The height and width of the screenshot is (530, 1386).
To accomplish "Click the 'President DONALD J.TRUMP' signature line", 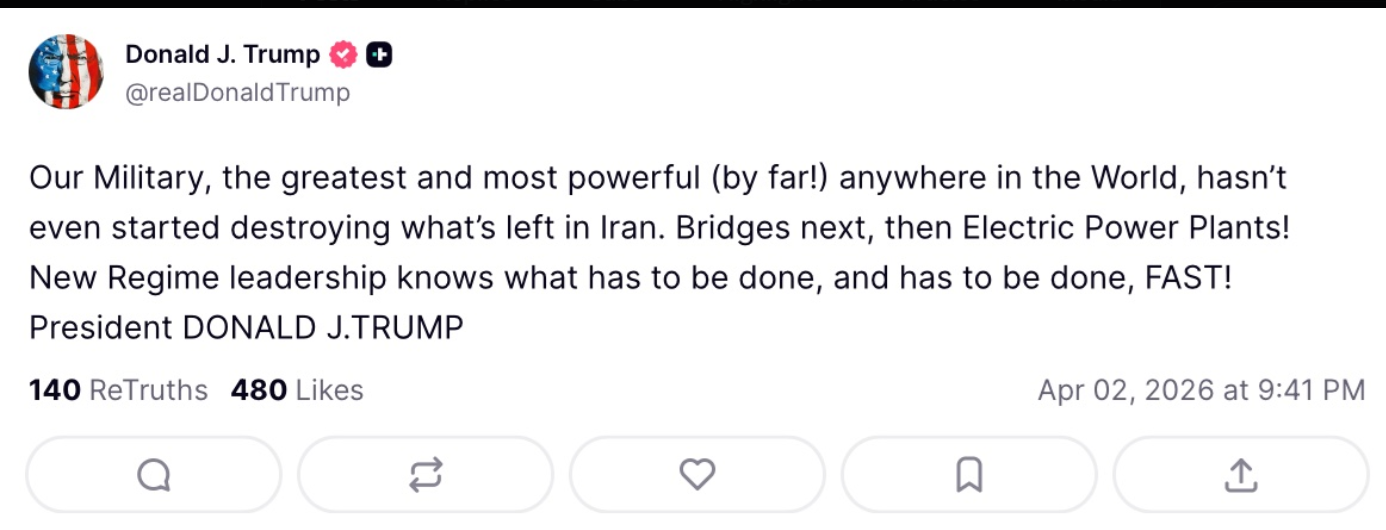I will tap(246, 328).
